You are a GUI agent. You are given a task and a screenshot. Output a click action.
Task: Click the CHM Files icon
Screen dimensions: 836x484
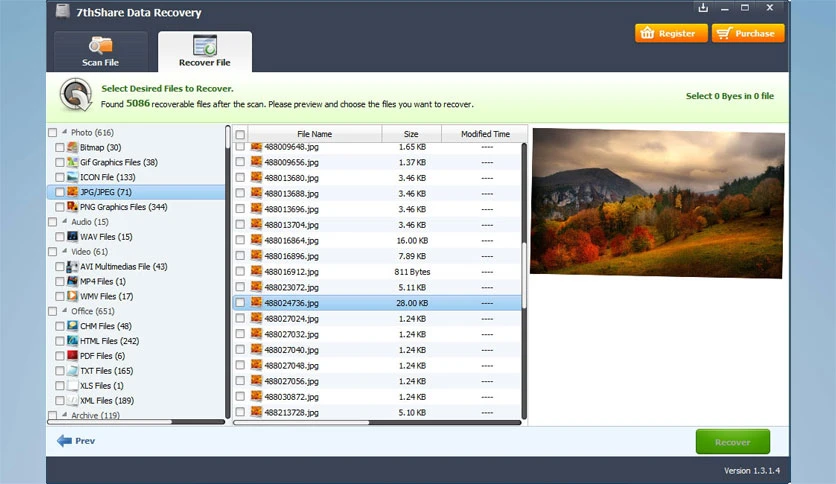73,326
